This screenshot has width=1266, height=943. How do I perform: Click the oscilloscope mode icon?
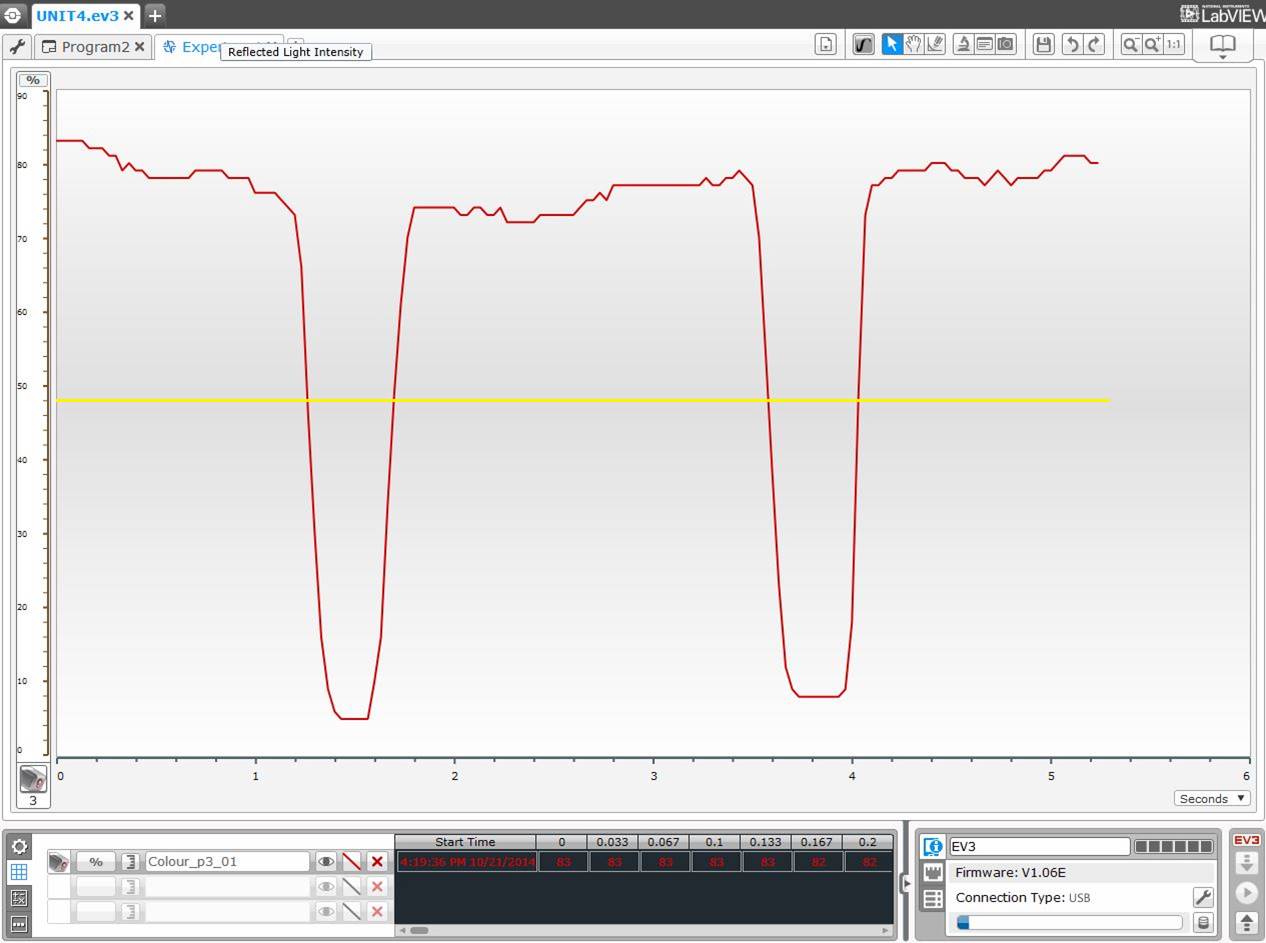pos(863,44)
